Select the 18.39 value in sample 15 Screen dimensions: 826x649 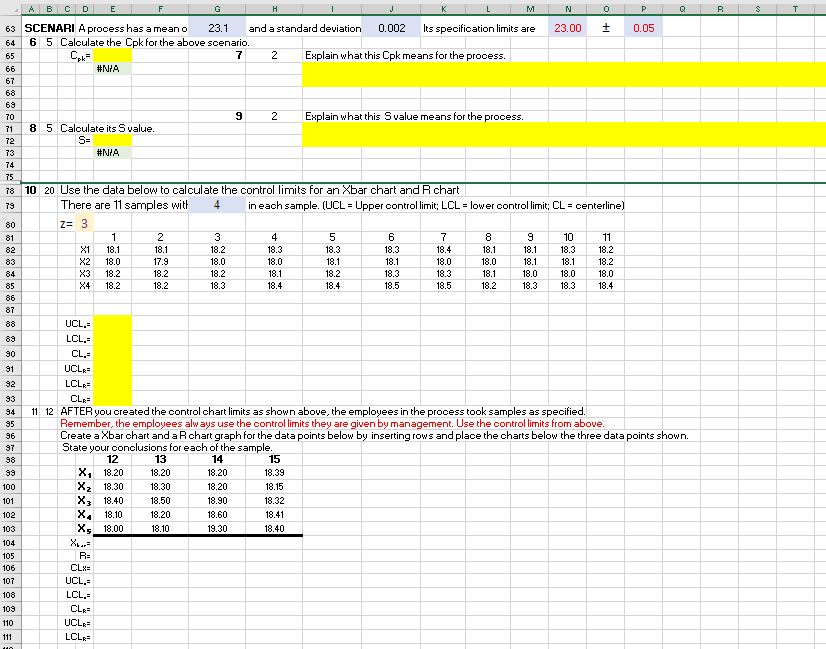[x=275, y=472]
